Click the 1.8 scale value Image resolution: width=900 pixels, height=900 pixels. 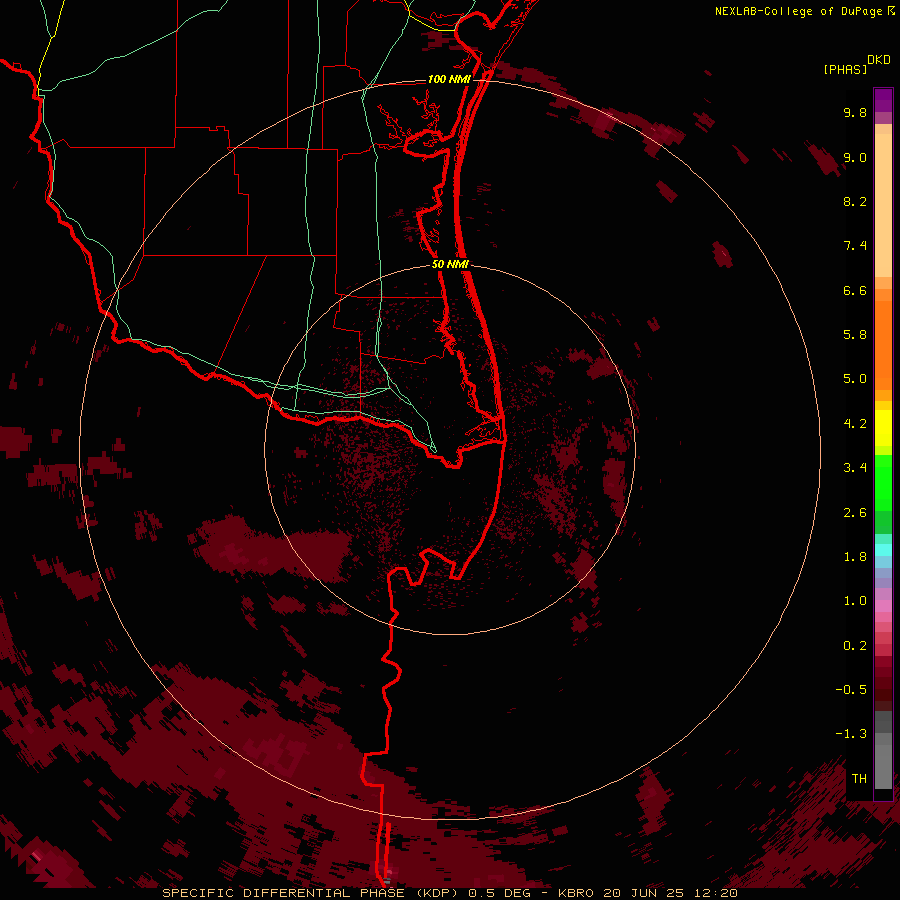point(855,557)
